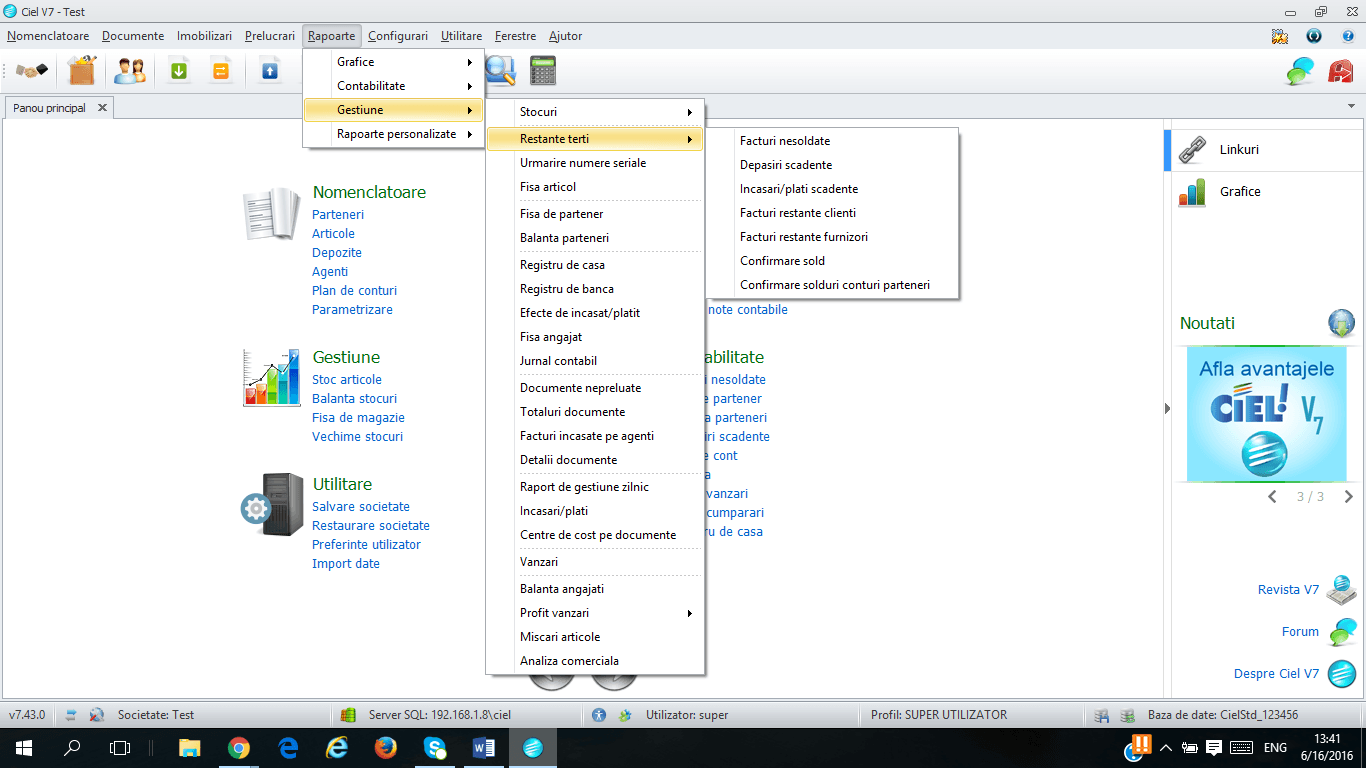Viewport: 1366px width, 768px height.
Task: Click the calculator icon in toolbar
Action: [543, 70]
